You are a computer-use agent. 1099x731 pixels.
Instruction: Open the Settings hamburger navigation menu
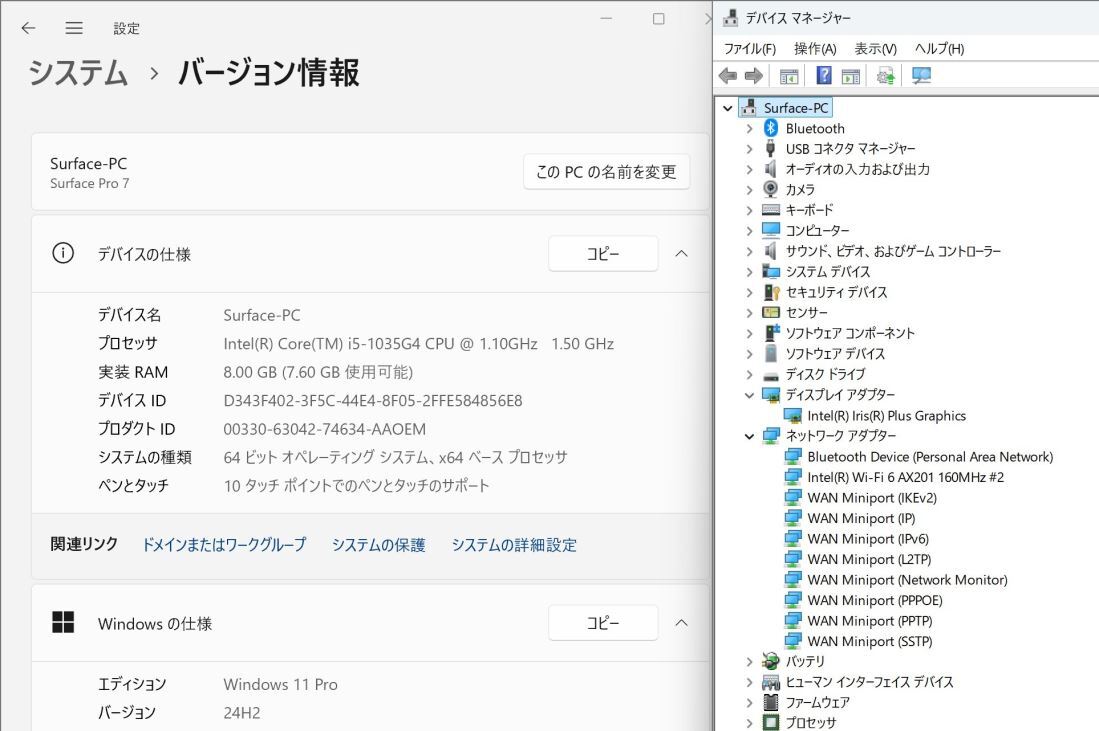74,28
